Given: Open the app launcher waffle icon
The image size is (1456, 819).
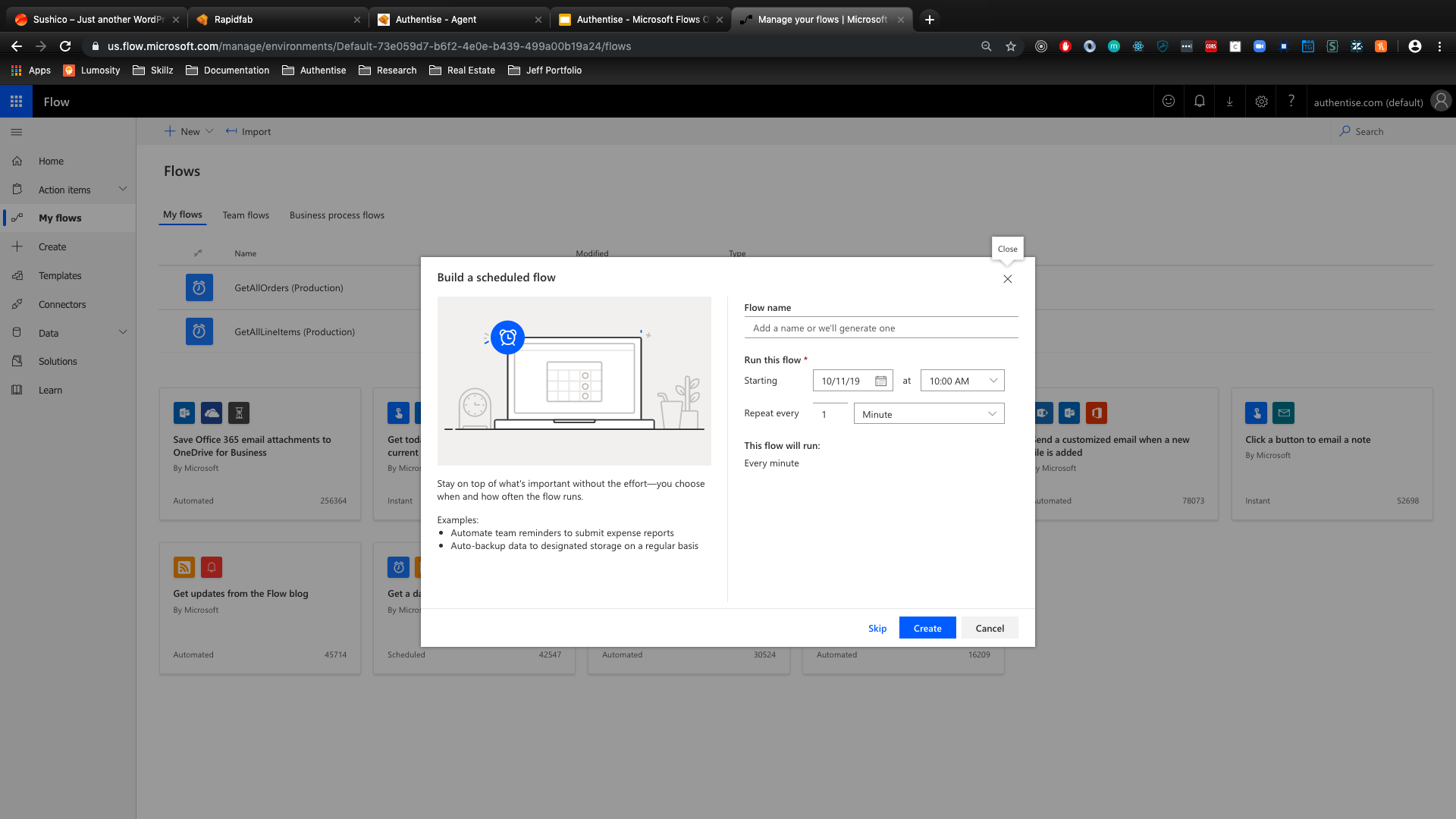Looking at the screenshot, I should click(16, 102).
